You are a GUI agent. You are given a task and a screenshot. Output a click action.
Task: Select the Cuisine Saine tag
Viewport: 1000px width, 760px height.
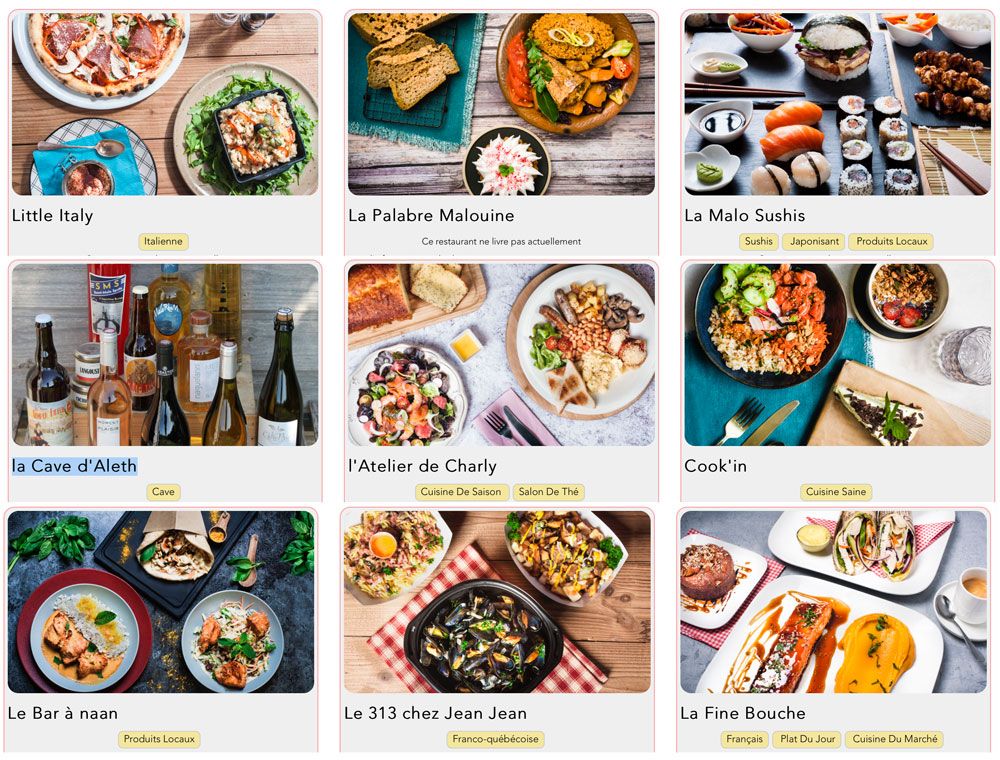click(836, 492)
